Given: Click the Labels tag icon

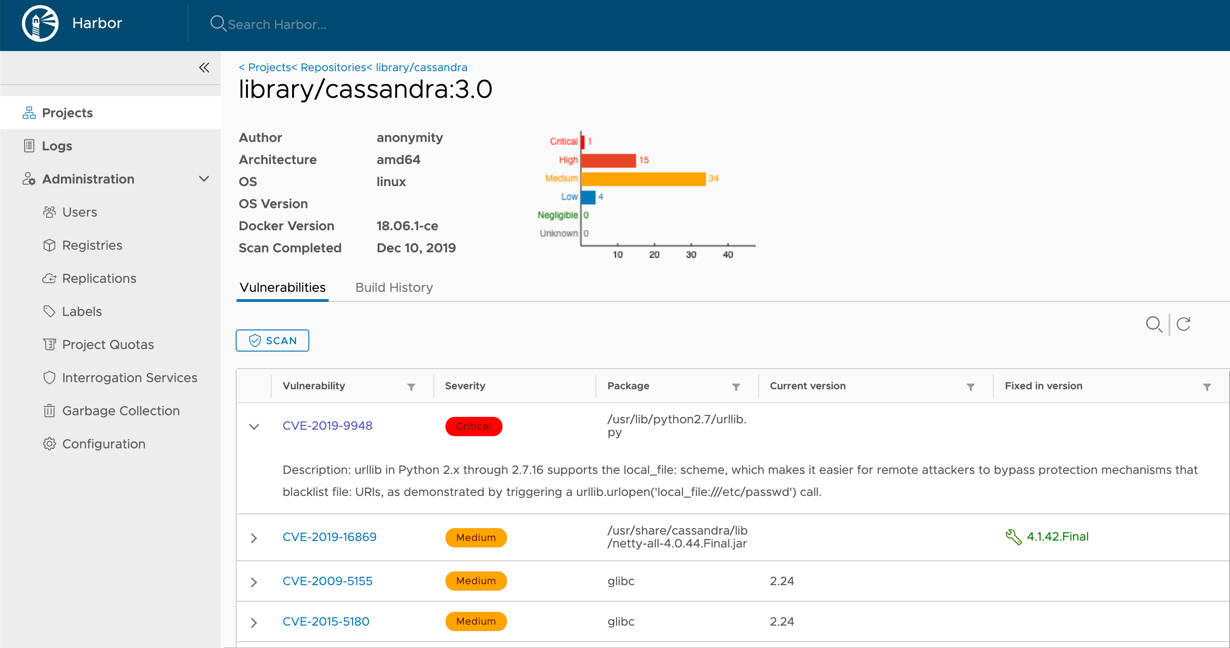Looking at the screenshot, I should (x=49, y=311).
